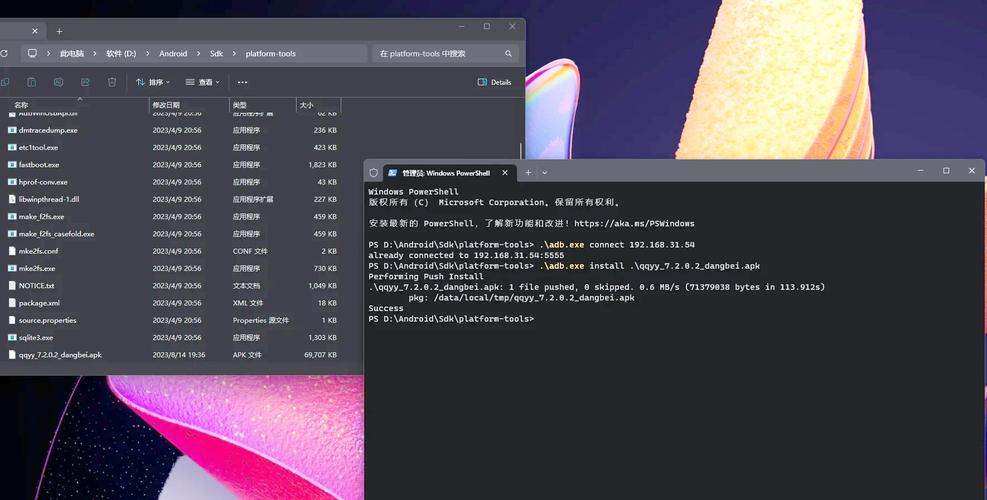Select the 管理员: Windows PowerShell tab

(445, 172)
